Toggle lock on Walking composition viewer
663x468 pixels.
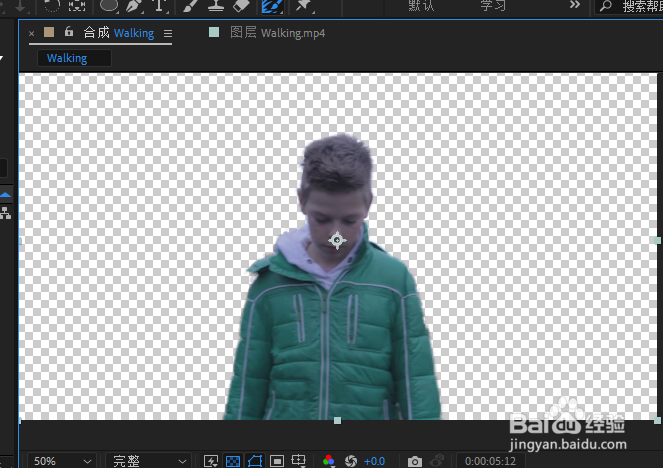(68, 32)
